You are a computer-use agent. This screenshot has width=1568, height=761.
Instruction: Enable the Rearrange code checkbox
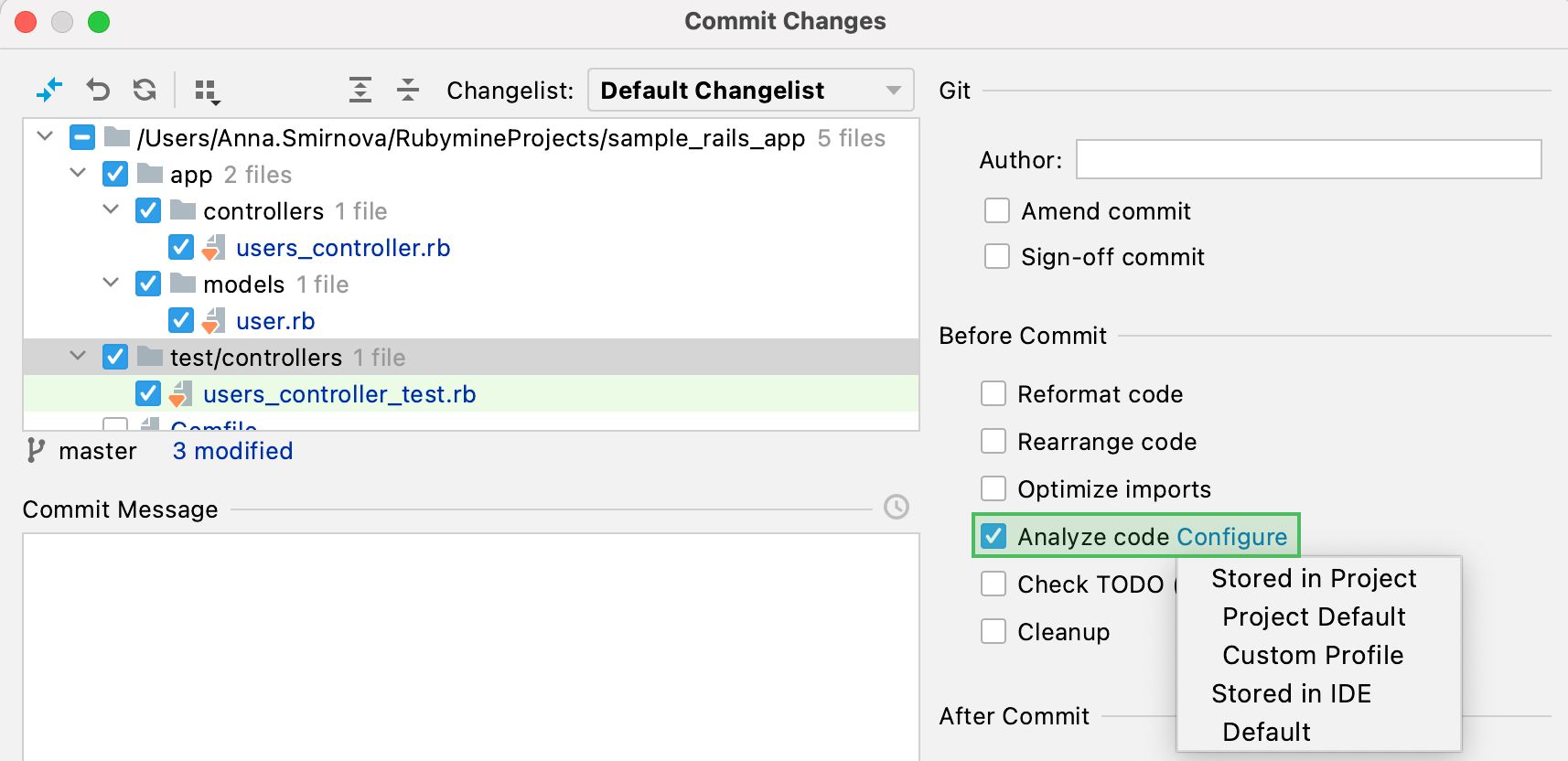tap(993, 441)
